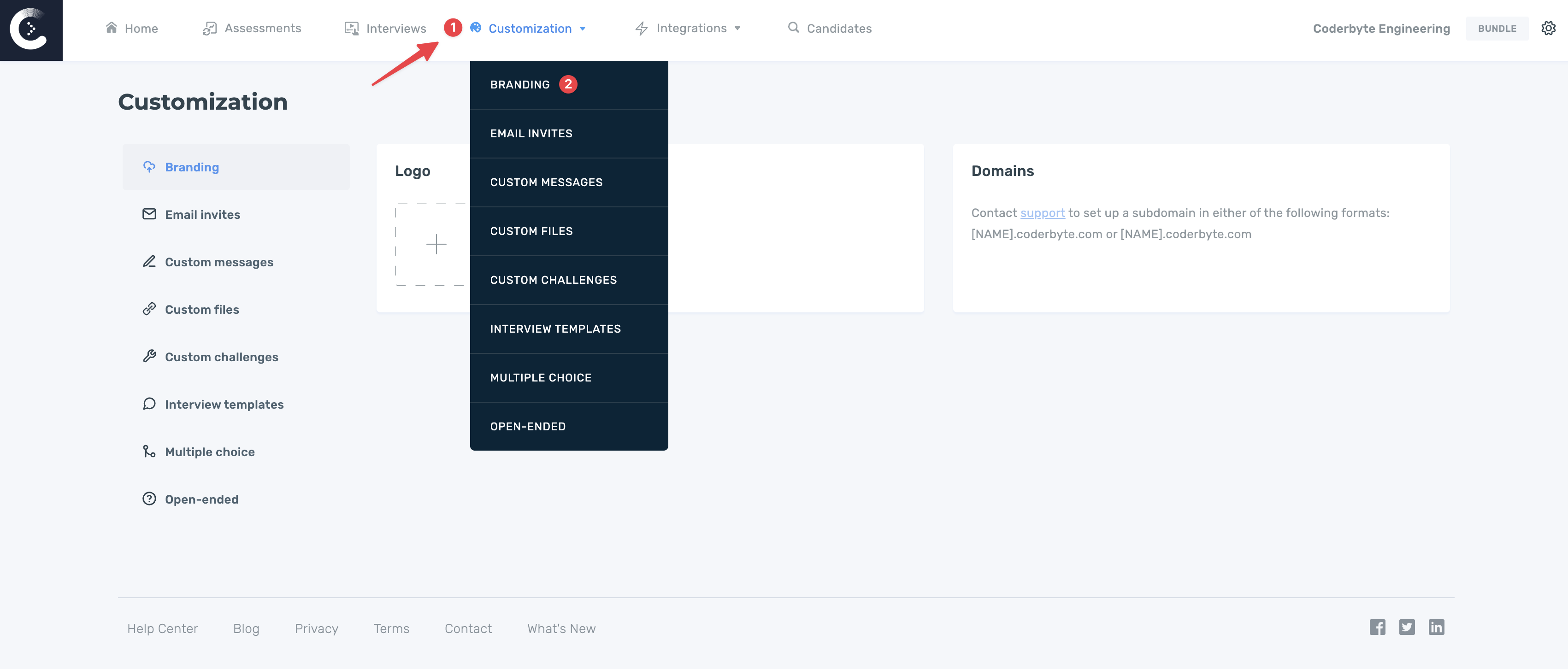Select OPEN-ENDED in the dropdown menu
Viewport: 1568px width, 669px height.
[569, 426]
